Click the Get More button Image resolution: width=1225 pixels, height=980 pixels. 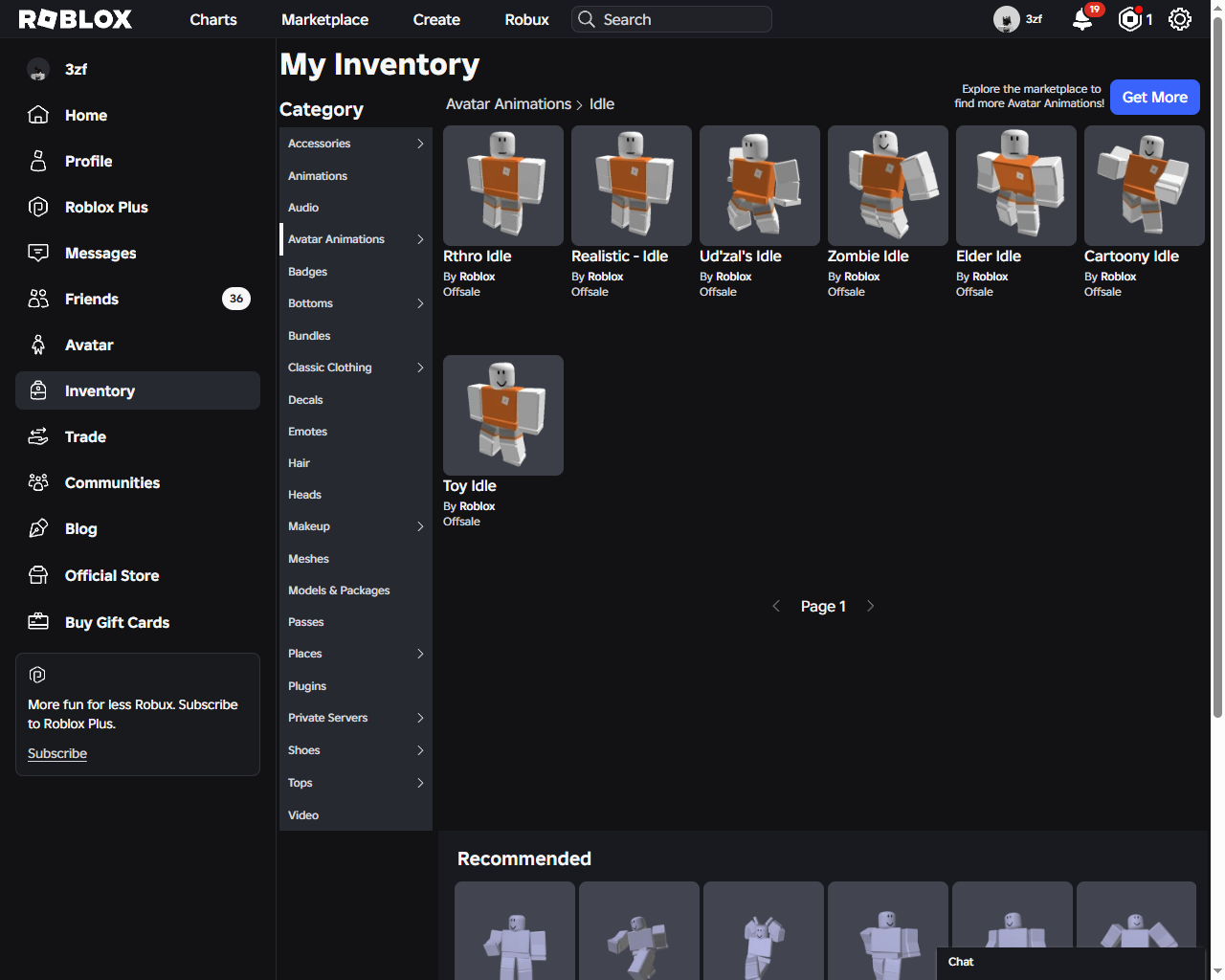pyautogui.click(x=1154, y=97)
